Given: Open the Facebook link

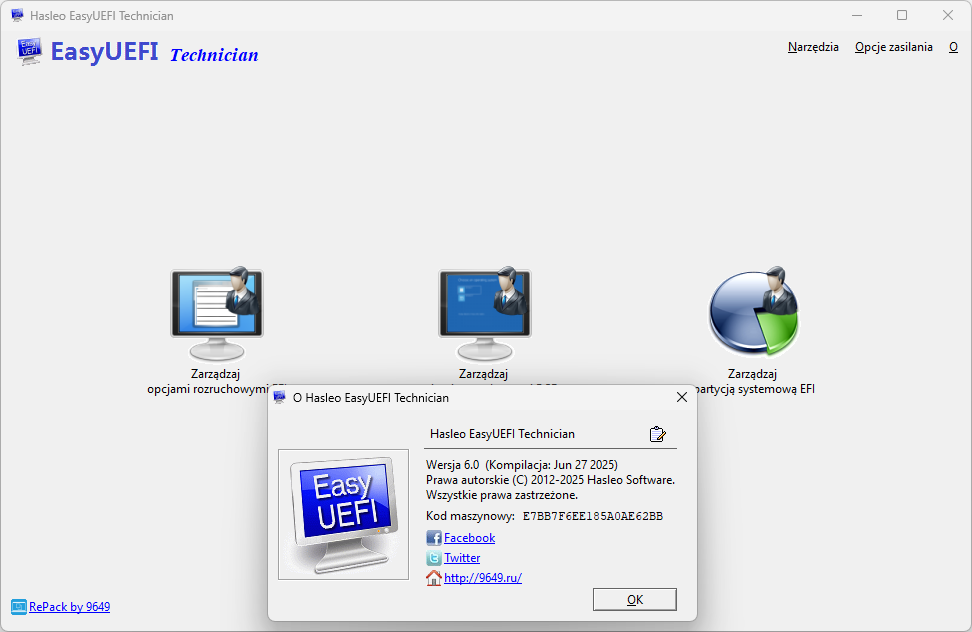Looking at the screenshot, I should (469, 538).
